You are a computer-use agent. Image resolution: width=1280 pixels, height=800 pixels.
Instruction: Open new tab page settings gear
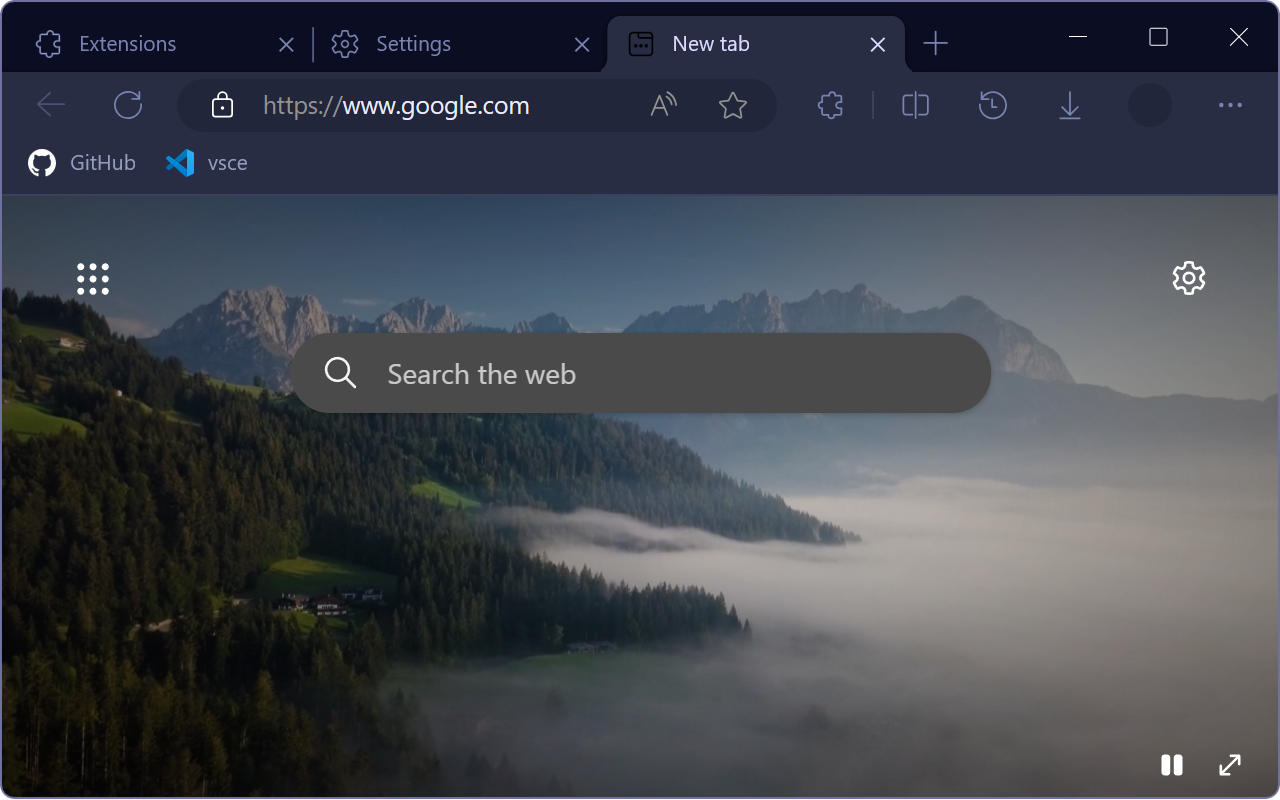[x=1189, y=278]
